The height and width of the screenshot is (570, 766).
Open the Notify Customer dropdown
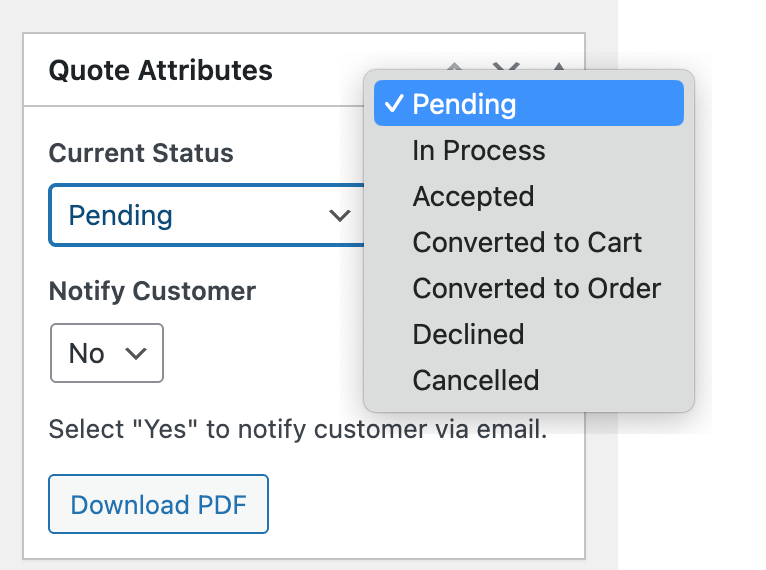pyautogui.click(x=106, y=353)
